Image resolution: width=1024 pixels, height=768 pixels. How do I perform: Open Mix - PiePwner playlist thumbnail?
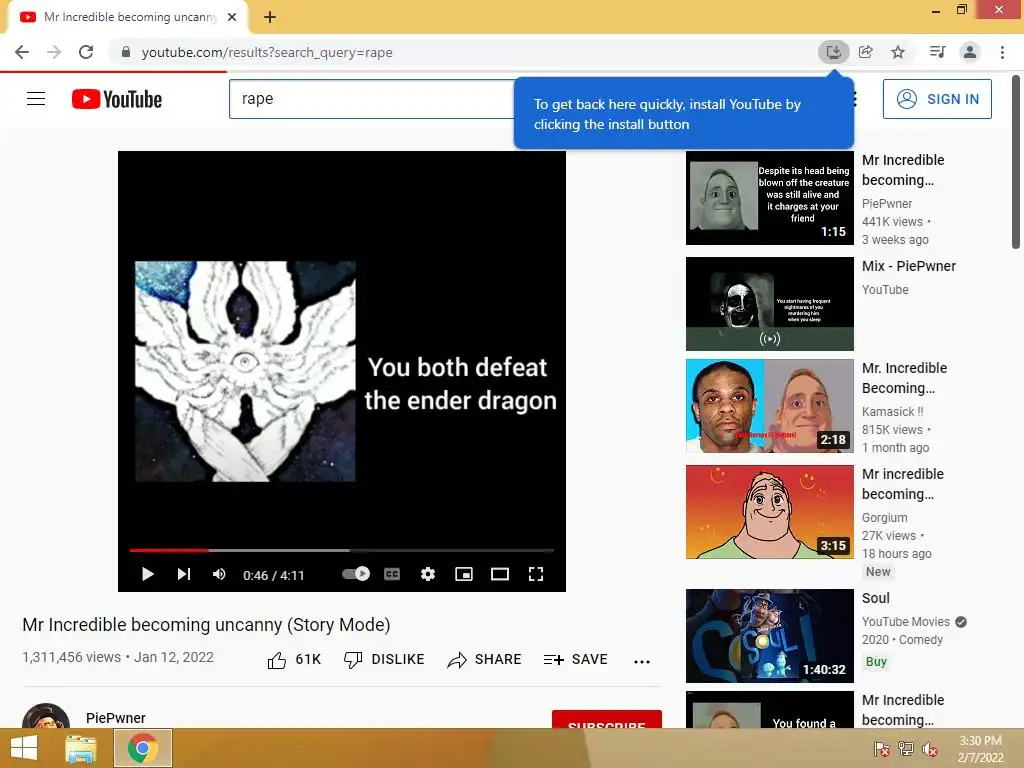pyautogui.click(x=769, y=304)
